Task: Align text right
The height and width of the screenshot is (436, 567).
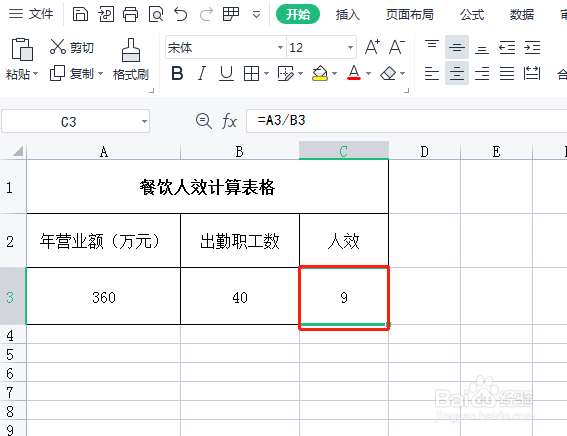Action: (482, 73)
